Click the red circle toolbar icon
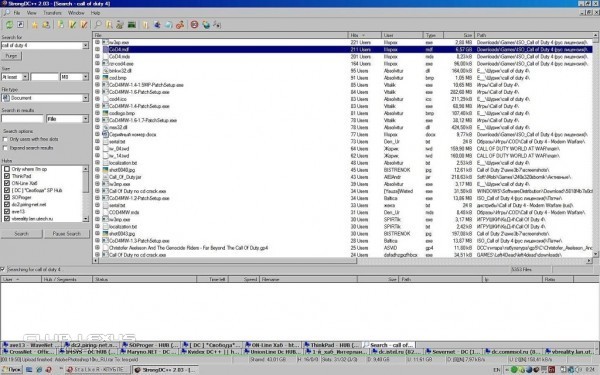The height and width of the screenshot is (375, 600). [194, 25]
